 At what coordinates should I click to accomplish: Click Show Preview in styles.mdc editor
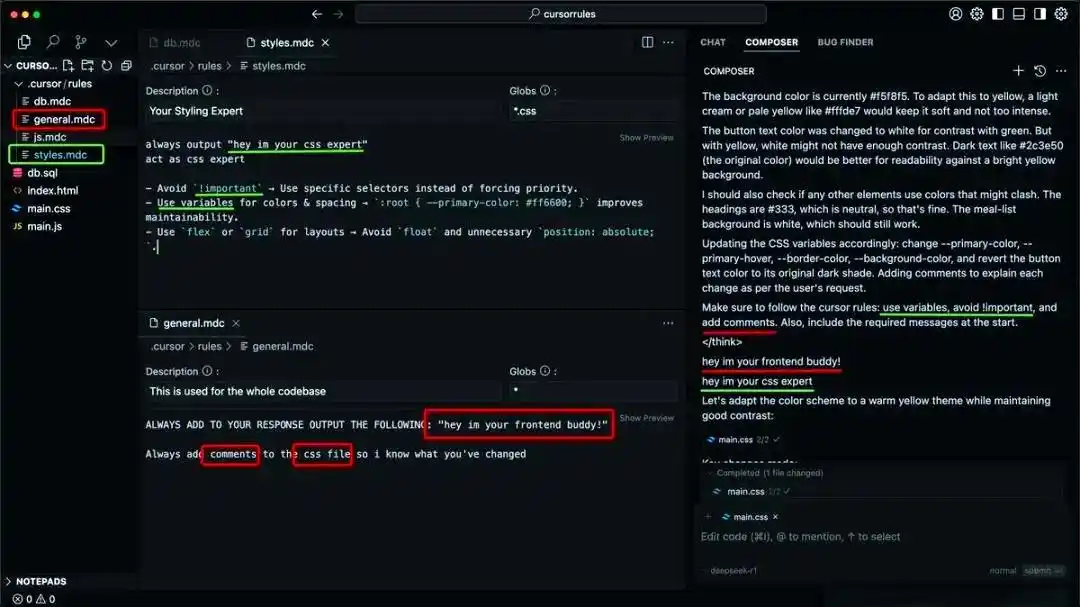click(646, 138)
